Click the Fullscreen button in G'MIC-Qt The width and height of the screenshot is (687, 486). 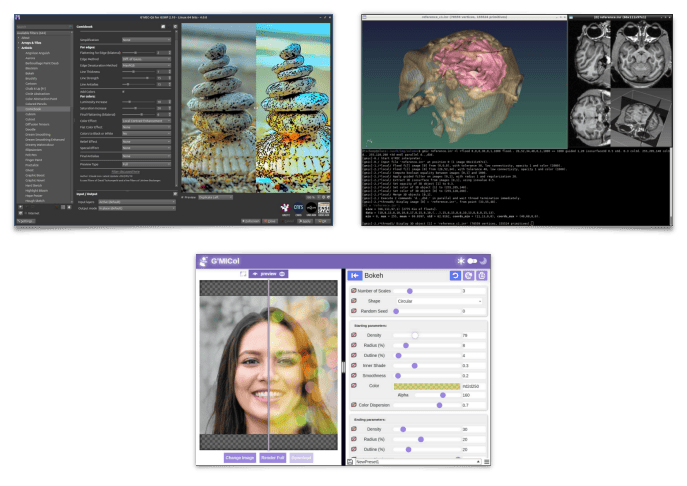(251, 221)
